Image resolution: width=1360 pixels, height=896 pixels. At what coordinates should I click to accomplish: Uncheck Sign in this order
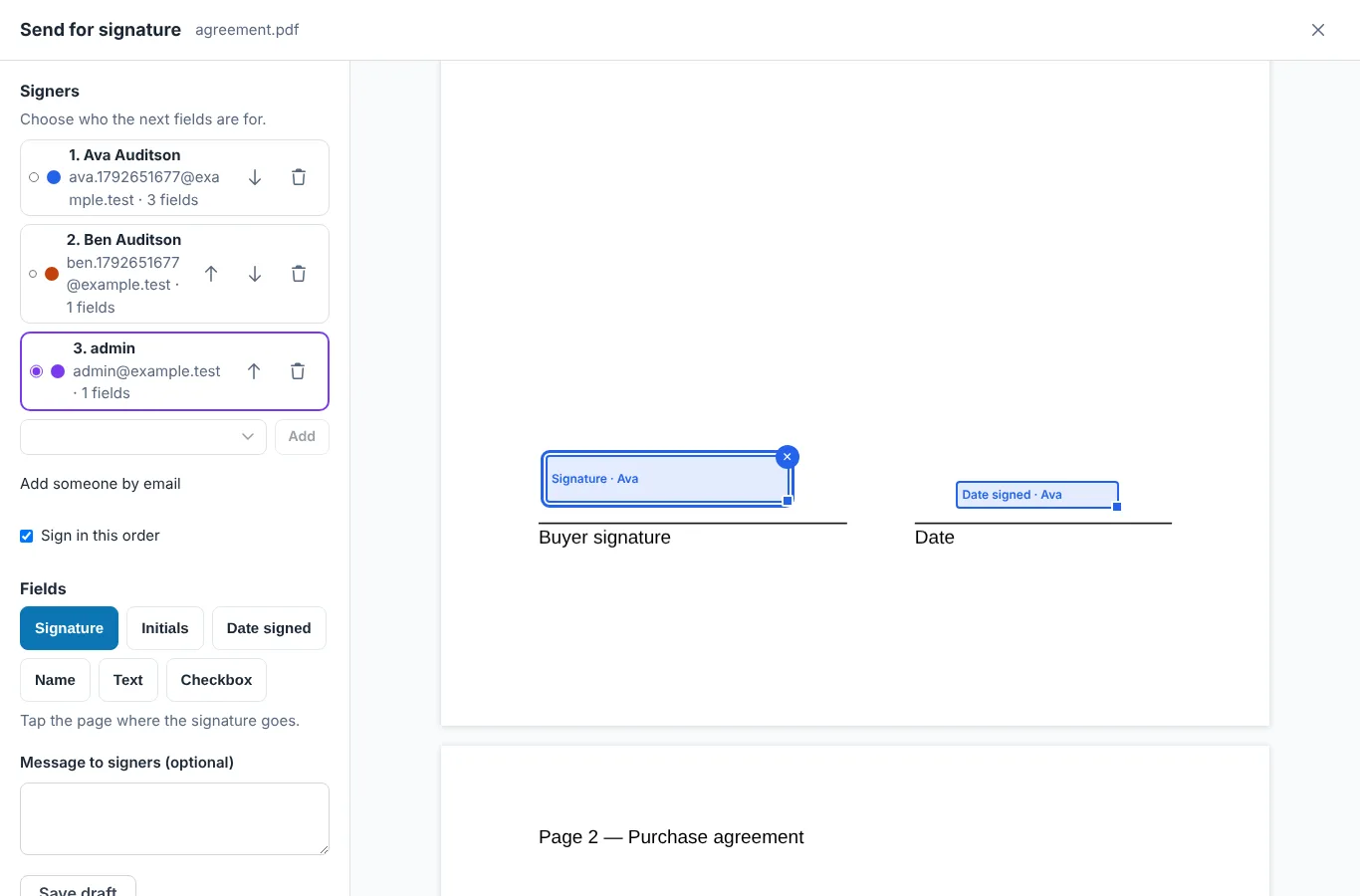coord(27,536)
